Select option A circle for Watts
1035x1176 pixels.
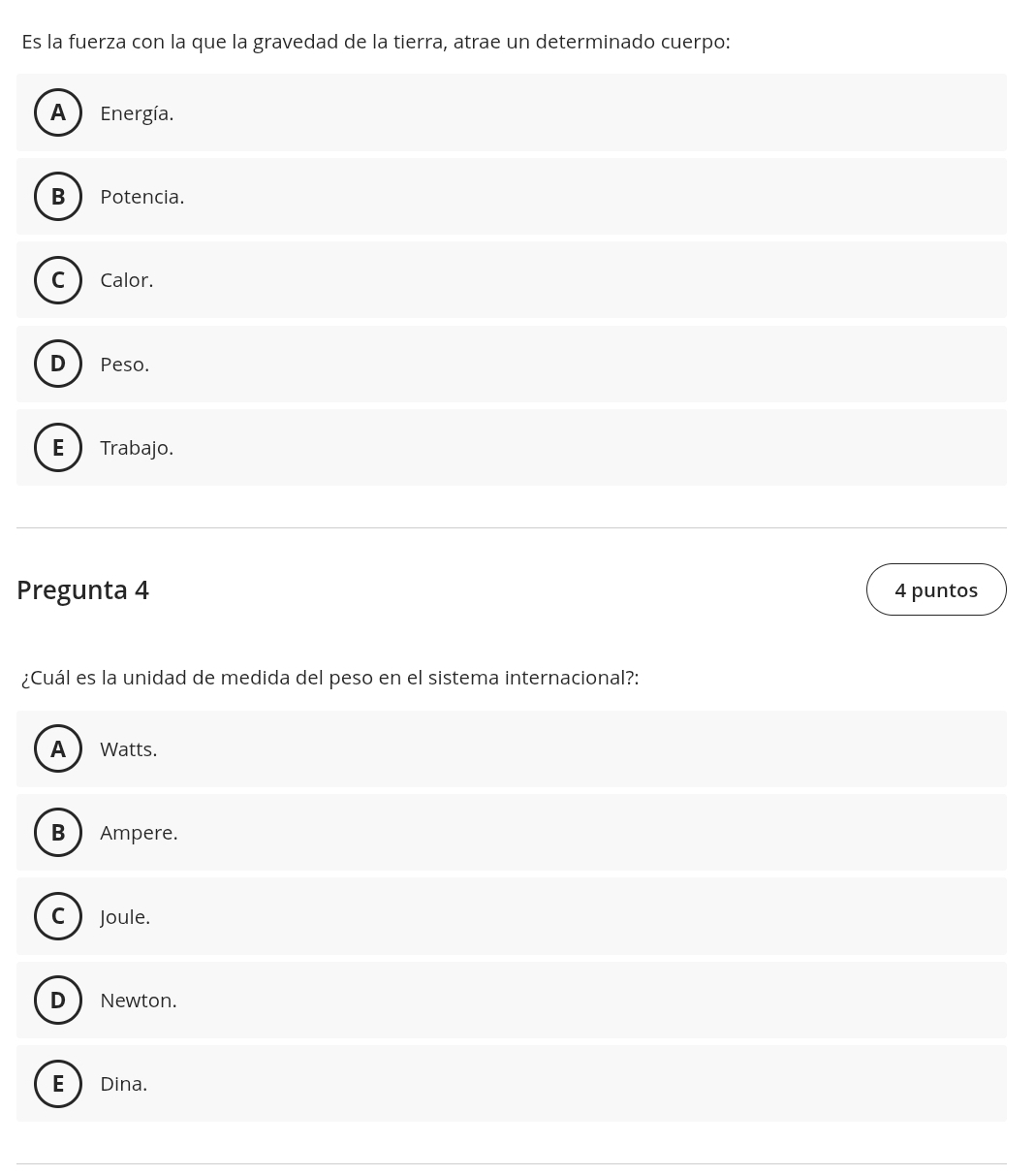point(58,748)
